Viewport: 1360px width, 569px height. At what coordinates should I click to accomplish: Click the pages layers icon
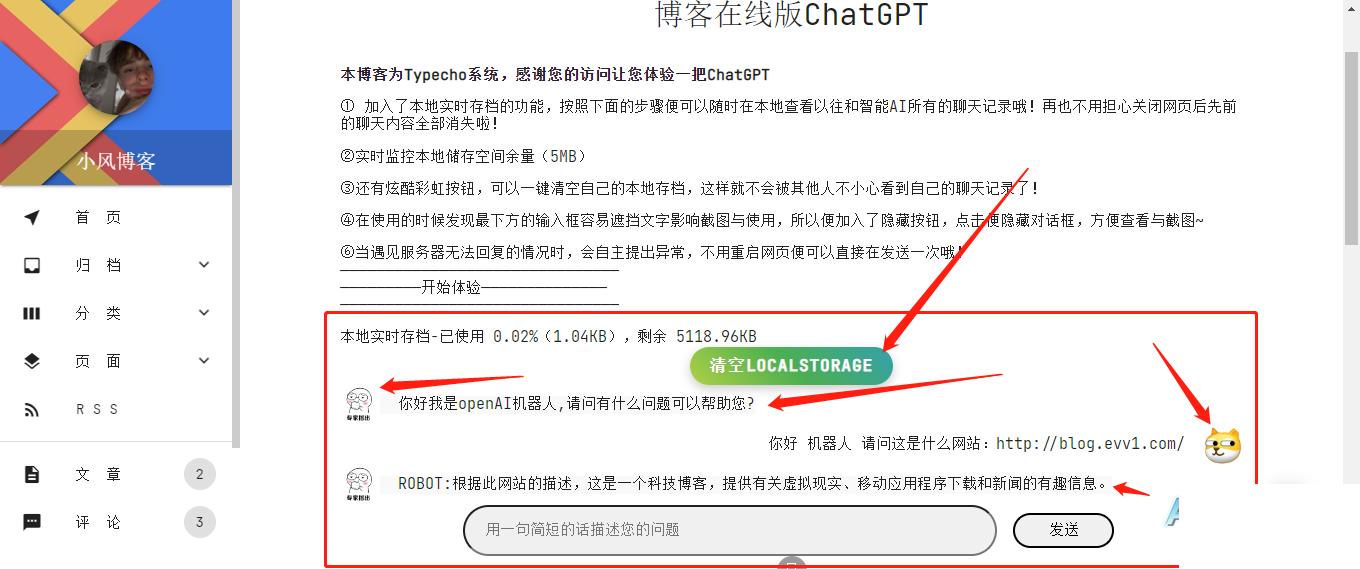[32, 361]
